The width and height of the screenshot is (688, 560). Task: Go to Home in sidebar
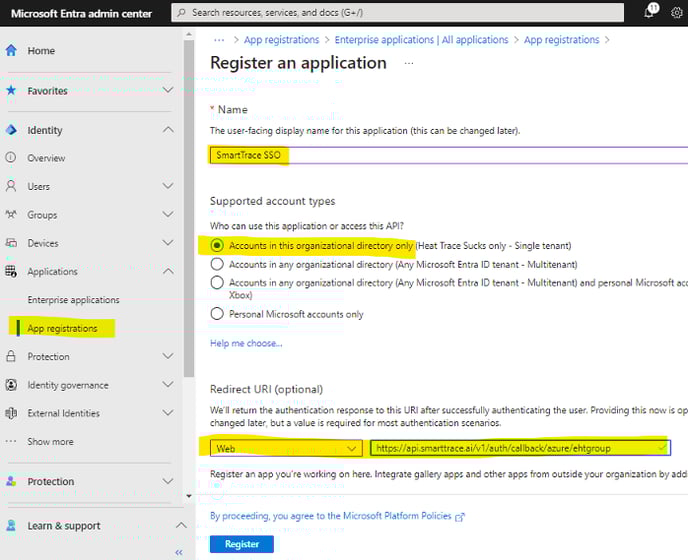point(41,50)
